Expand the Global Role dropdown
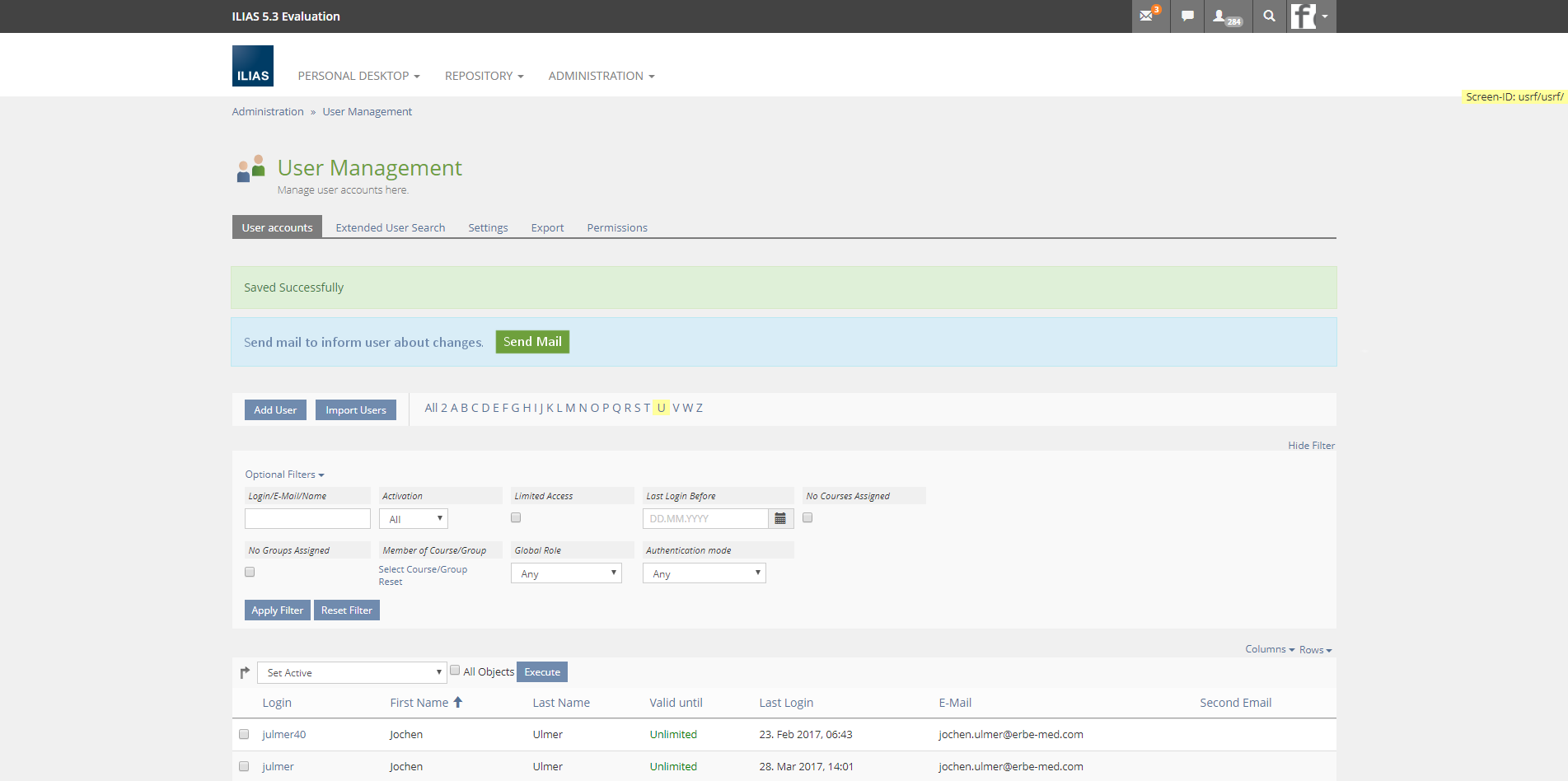 [566, 573]
